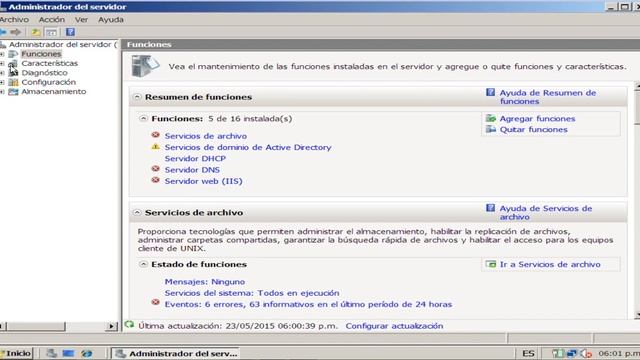Screen dimensions: 640x360
Task: Collapse the Estado de funciones subsection
Action: click(x=143, y=264)
